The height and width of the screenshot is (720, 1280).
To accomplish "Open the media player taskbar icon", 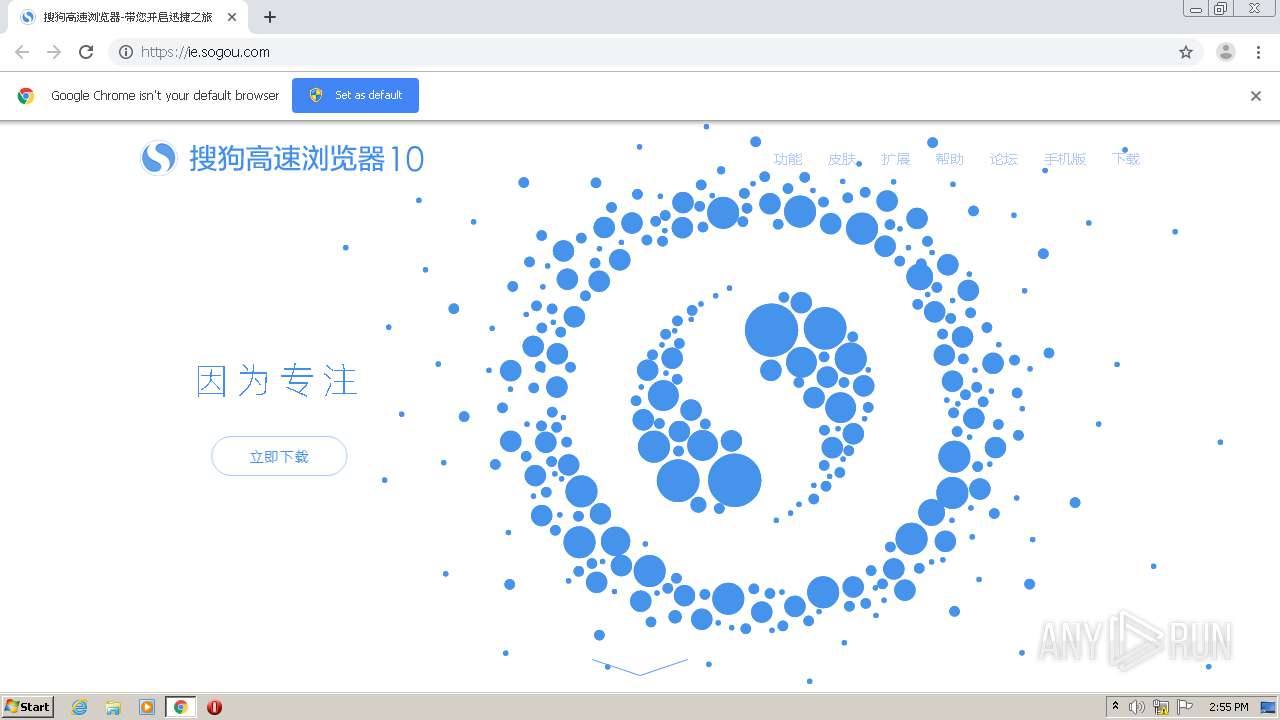I will 147,707.
